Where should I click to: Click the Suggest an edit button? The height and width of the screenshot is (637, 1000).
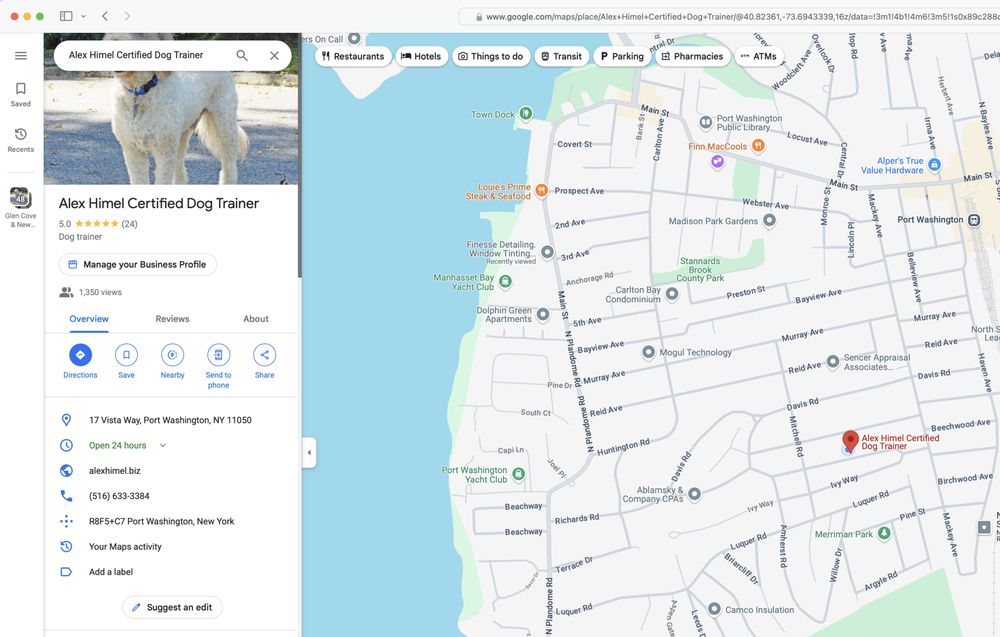point(172,607)
